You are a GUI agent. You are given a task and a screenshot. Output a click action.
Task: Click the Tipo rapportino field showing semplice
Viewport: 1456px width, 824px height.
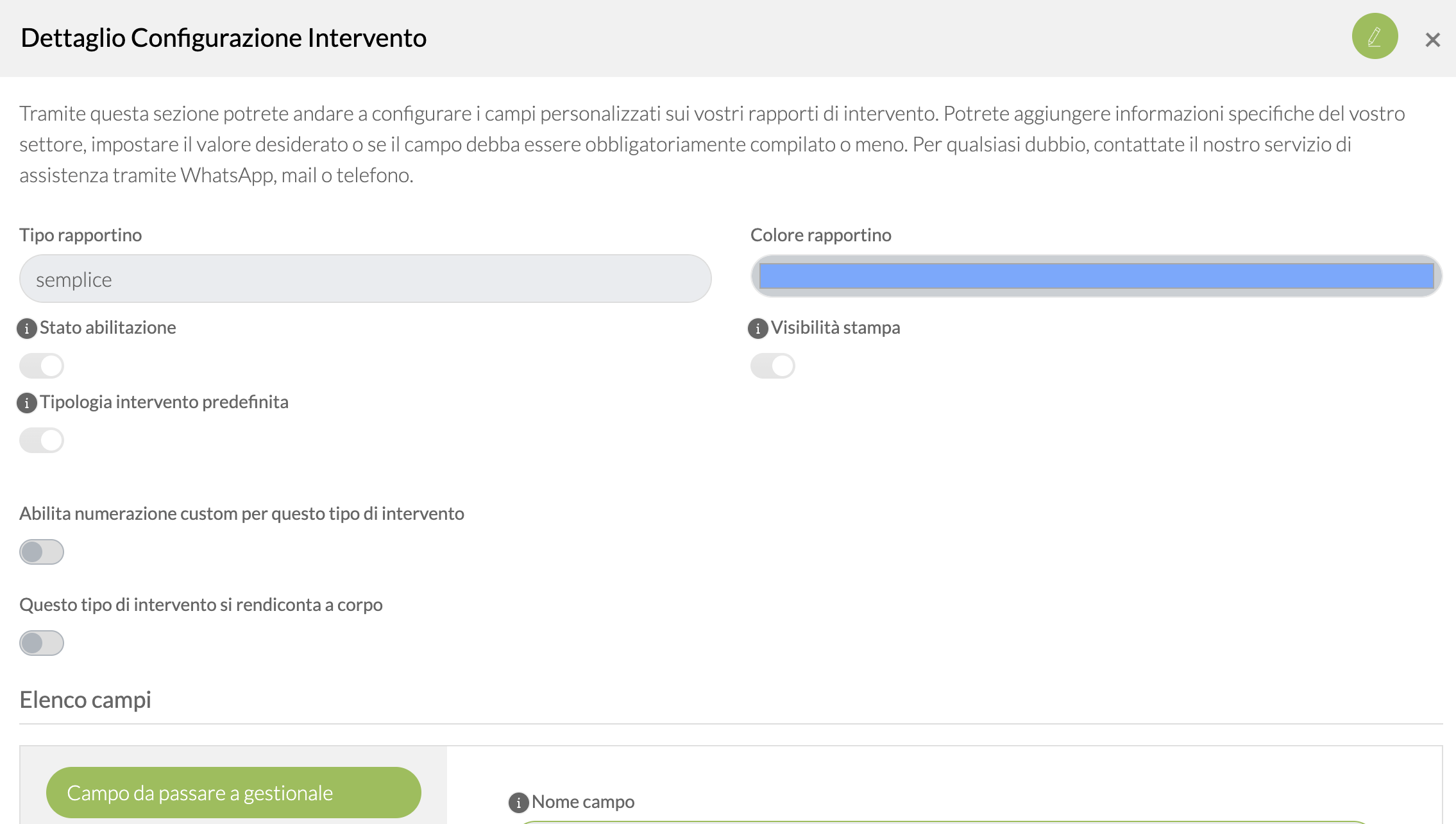point(366,279)
